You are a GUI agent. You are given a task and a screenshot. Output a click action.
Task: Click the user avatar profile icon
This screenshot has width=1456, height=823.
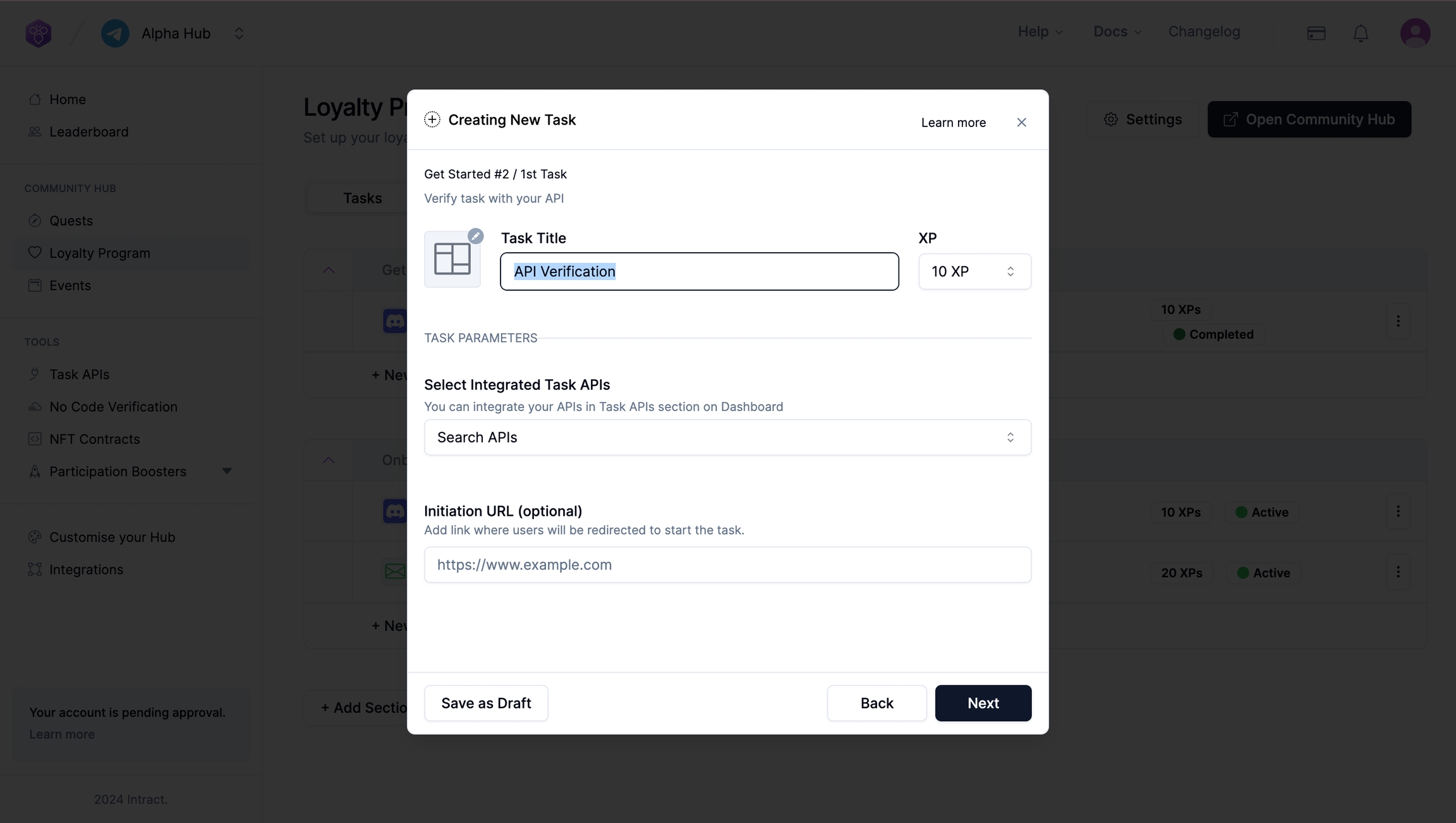[1415, 33]
